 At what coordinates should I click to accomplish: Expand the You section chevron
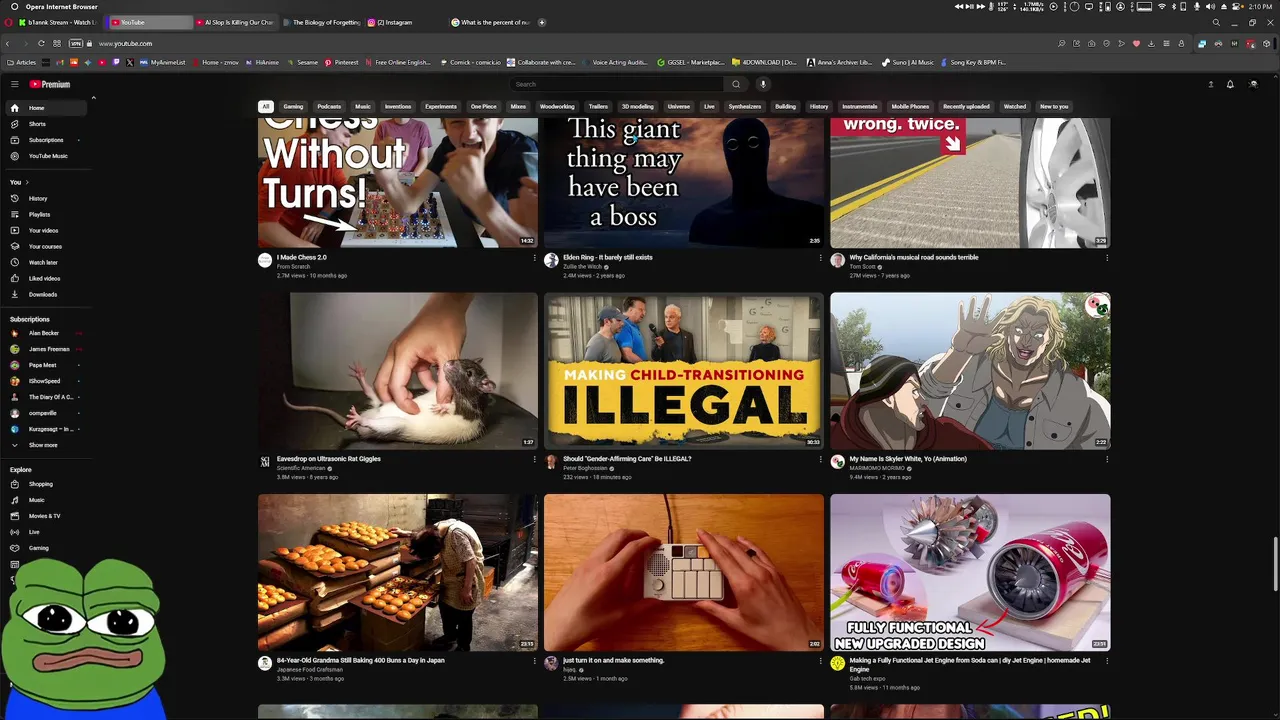pos(27,182)
